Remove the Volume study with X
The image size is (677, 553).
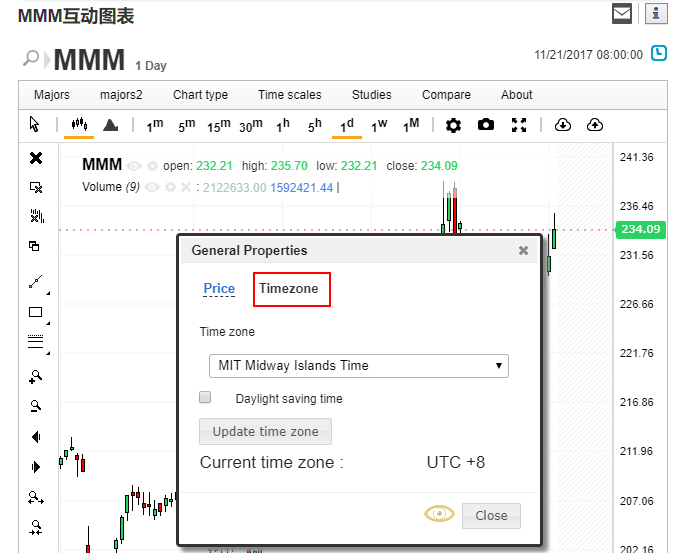click(x=186, y=187)
